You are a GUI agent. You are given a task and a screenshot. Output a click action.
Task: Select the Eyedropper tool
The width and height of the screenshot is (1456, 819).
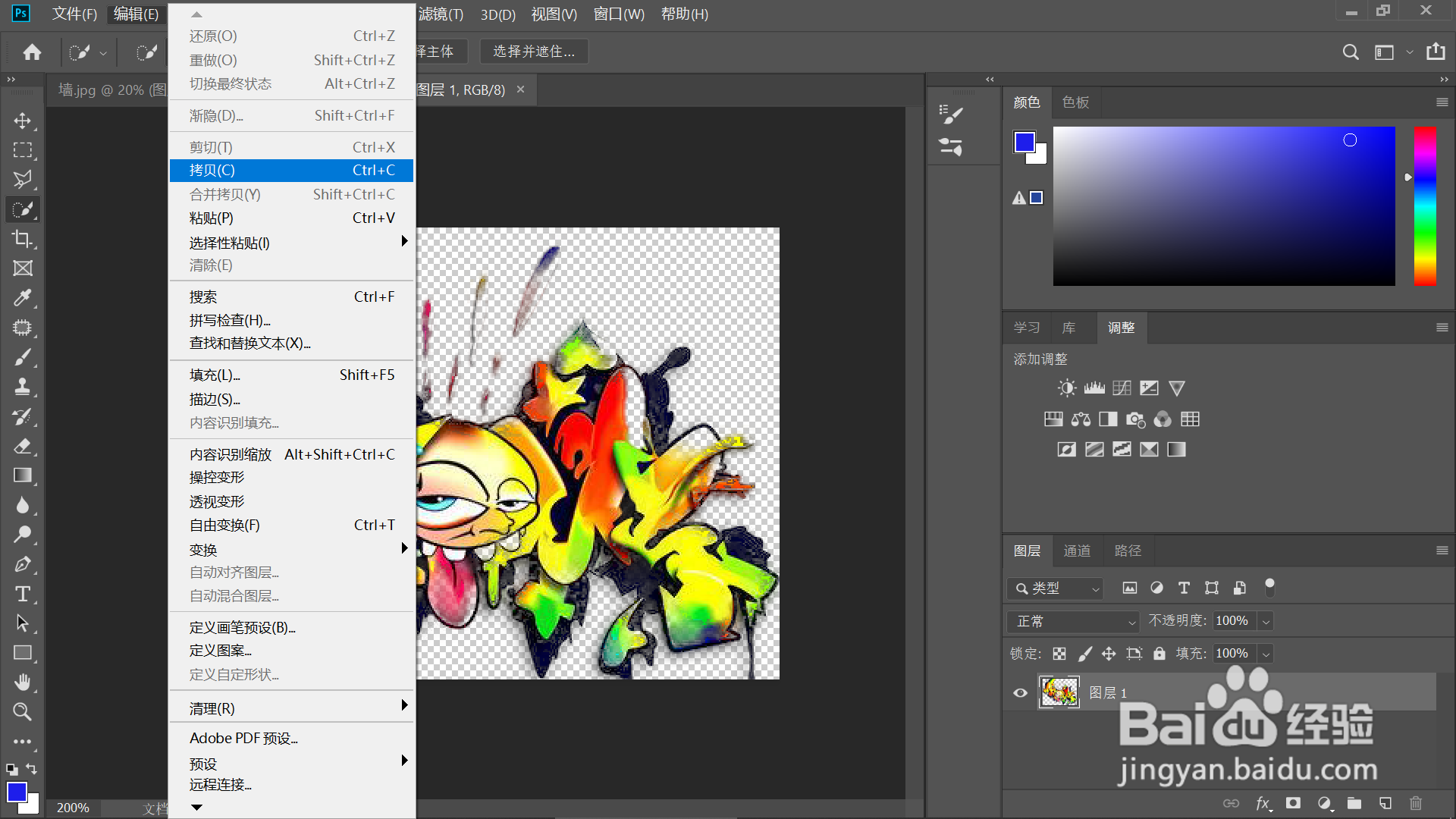point(23,298)
